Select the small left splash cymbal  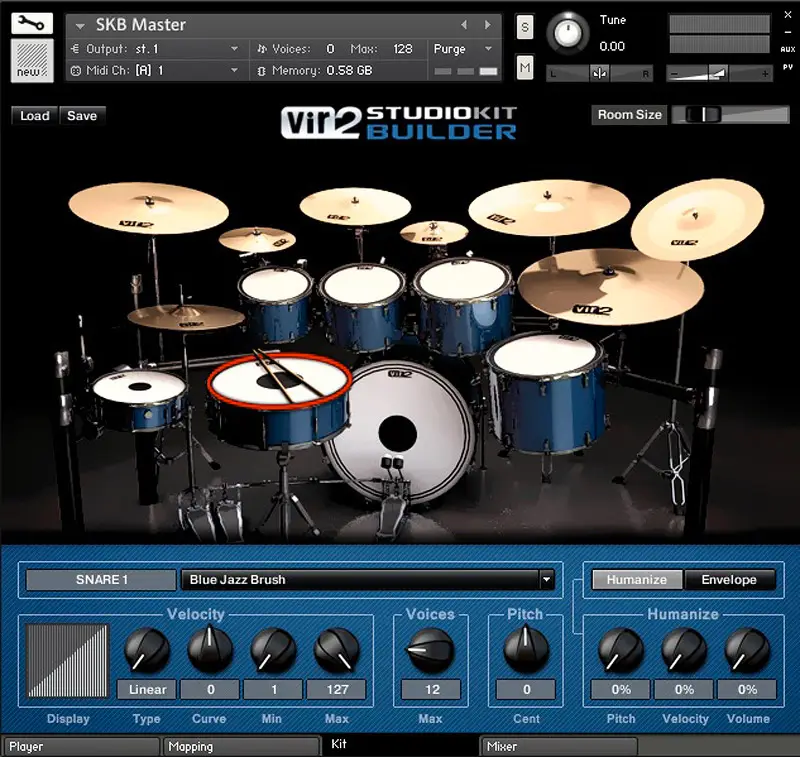point(257,239)
